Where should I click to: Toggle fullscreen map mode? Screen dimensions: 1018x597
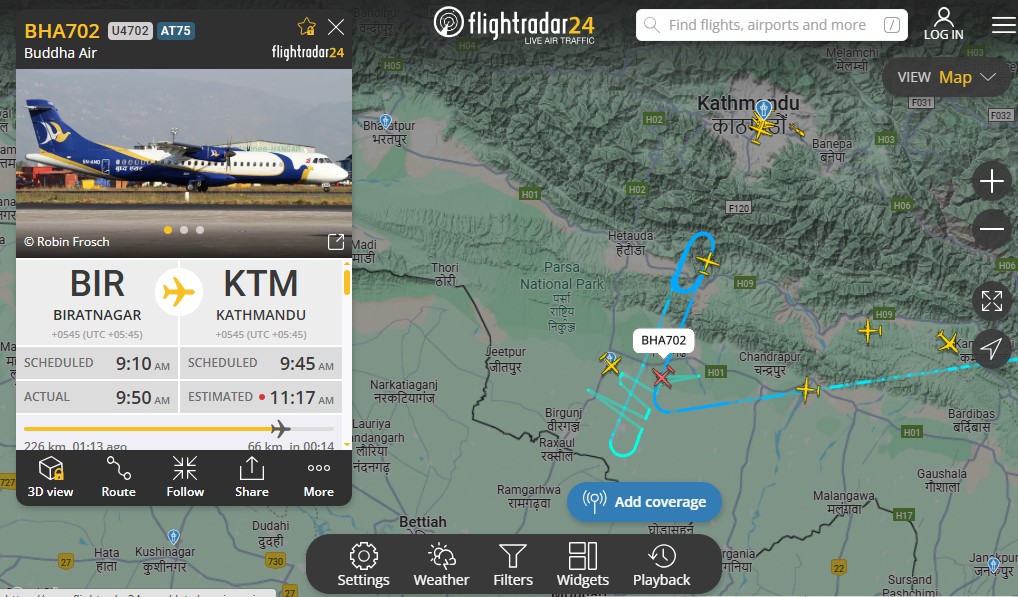tap(991, 301)
